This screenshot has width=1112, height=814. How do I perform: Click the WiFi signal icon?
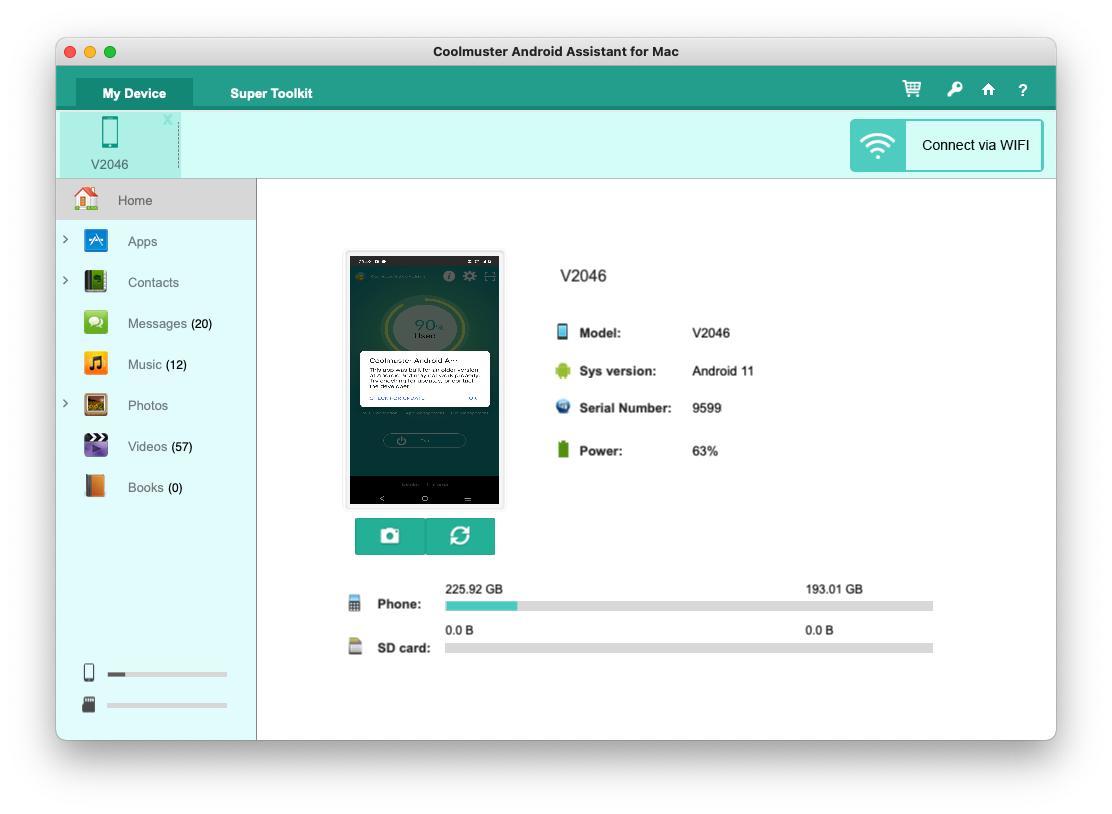(x=878, y=145)
